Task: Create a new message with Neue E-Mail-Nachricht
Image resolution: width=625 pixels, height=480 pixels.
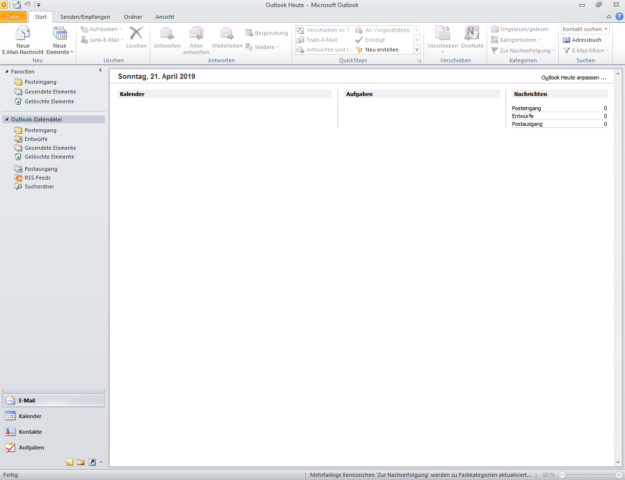Action: click(x=23, y=39)
